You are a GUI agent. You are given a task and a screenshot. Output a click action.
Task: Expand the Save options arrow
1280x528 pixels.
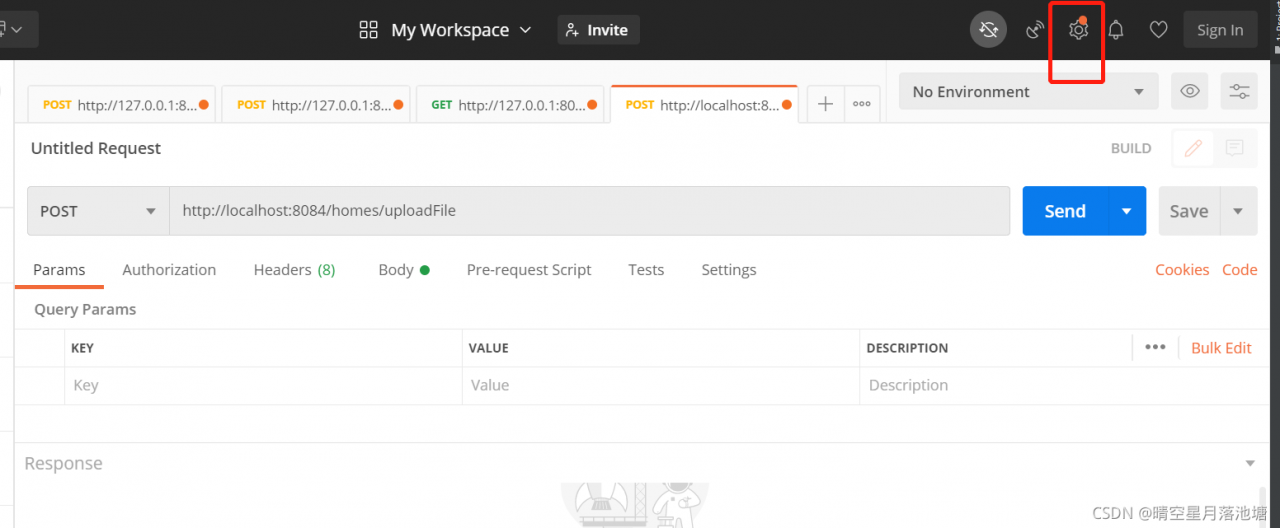tap(1238, 211)
